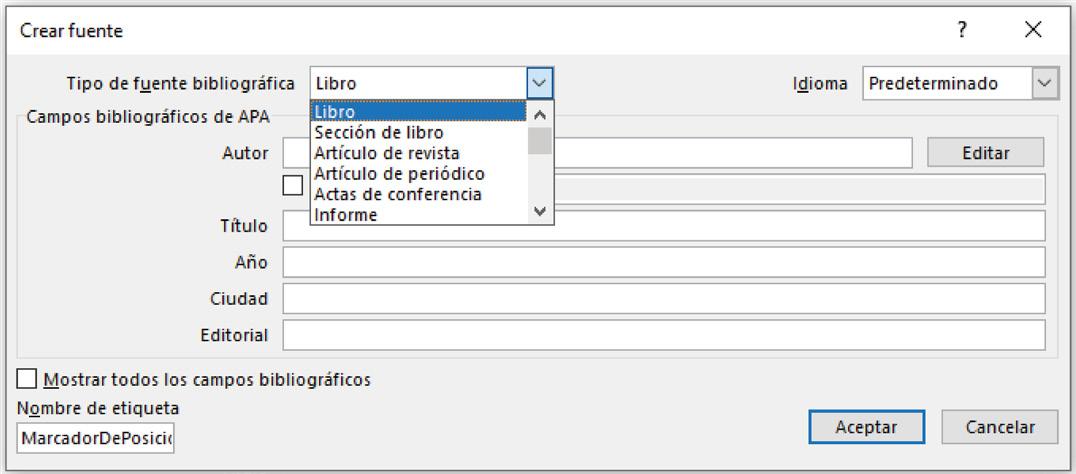This screenshot has height=474, width=1076.
Task: Close the Crear fuente dialog
Action: point(1033,29)
